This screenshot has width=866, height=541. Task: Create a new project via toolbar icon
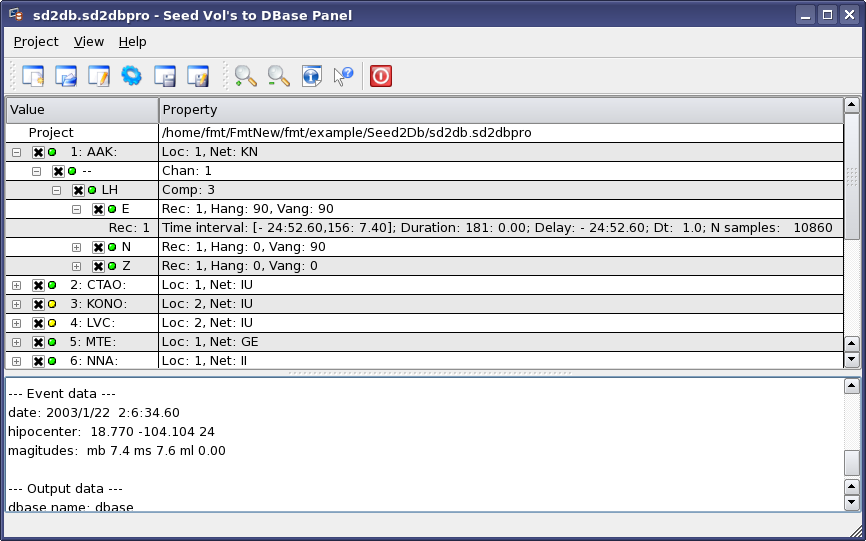(33, 76)
